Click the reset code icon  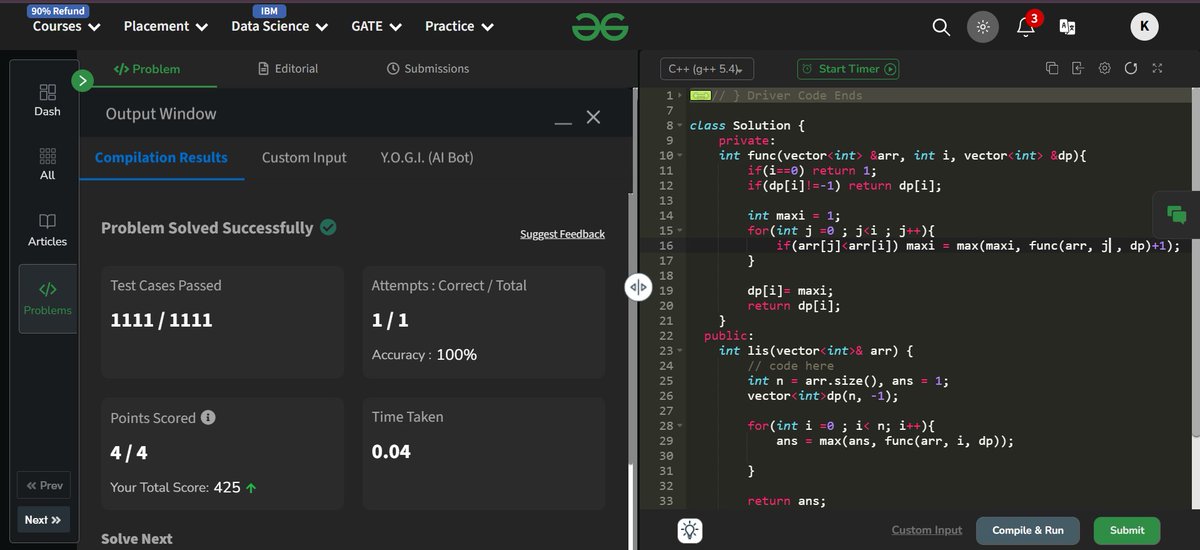pyautogui.click(x=1131, y=69)
